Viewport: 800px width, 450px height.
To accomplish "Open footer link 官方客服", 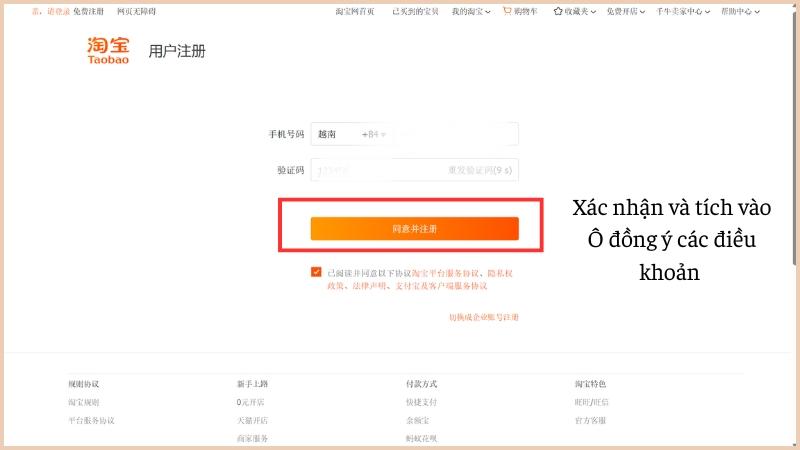I will tap(590, 420).
